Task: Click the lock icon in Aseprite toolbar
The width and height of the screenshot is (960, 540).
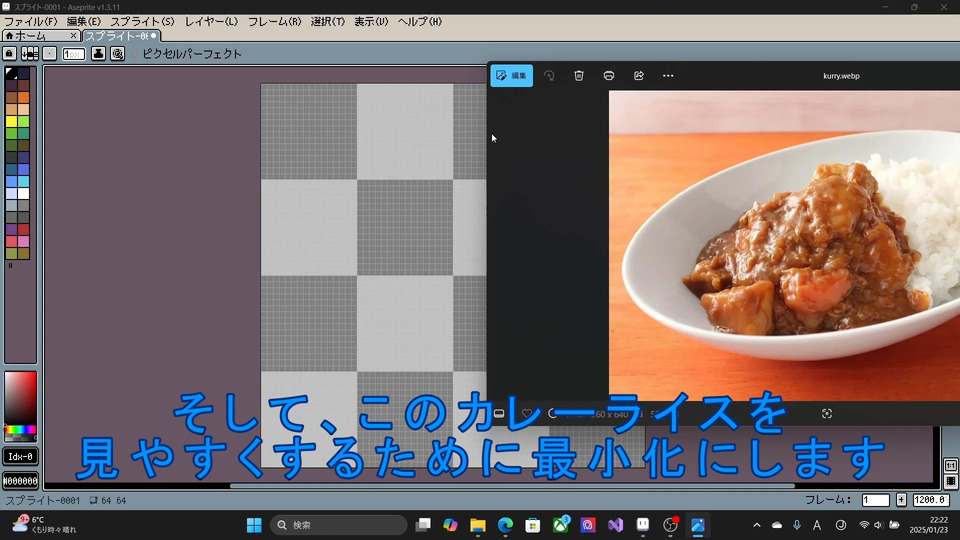Action: click(9, 54)
